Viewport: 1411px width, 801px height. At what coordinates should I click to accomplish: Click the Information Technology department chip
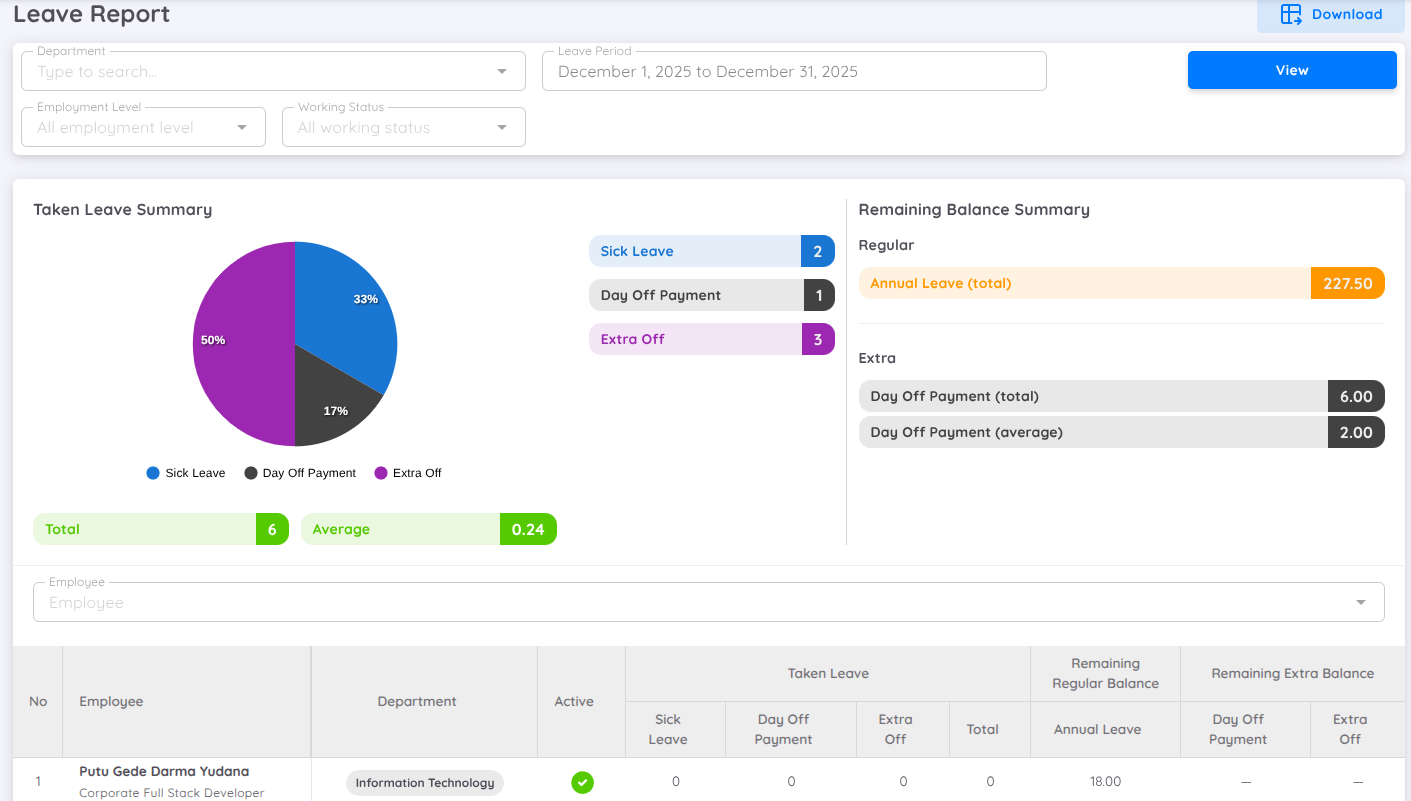pos(424,783)
